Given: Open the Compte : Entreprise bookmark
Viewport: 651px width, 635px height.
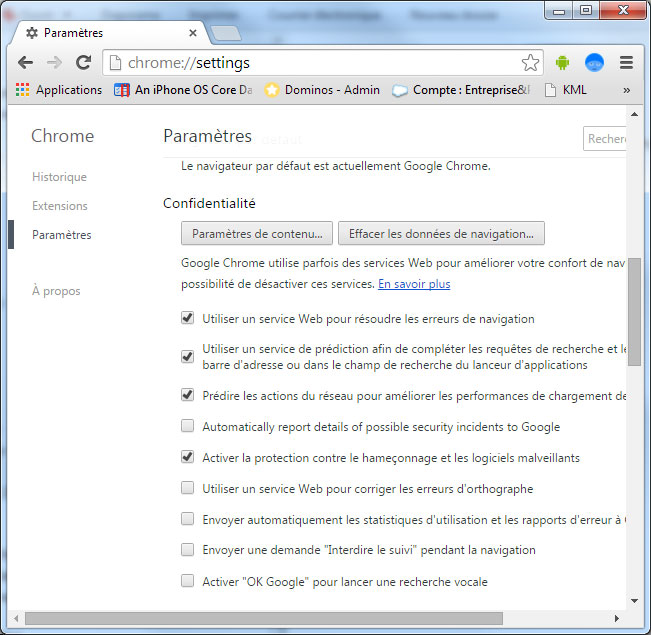Looking at the screenshot, I should coord(461,90).
